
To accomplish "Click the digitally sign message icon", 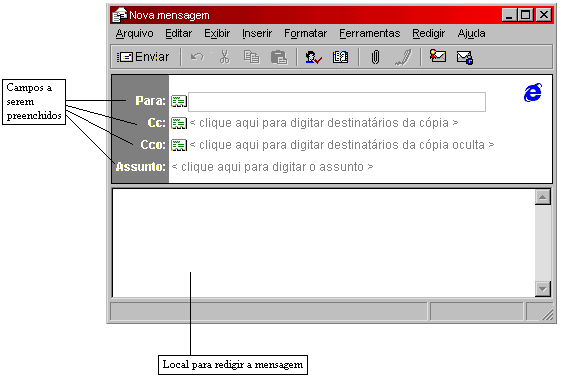I will 438,56.
